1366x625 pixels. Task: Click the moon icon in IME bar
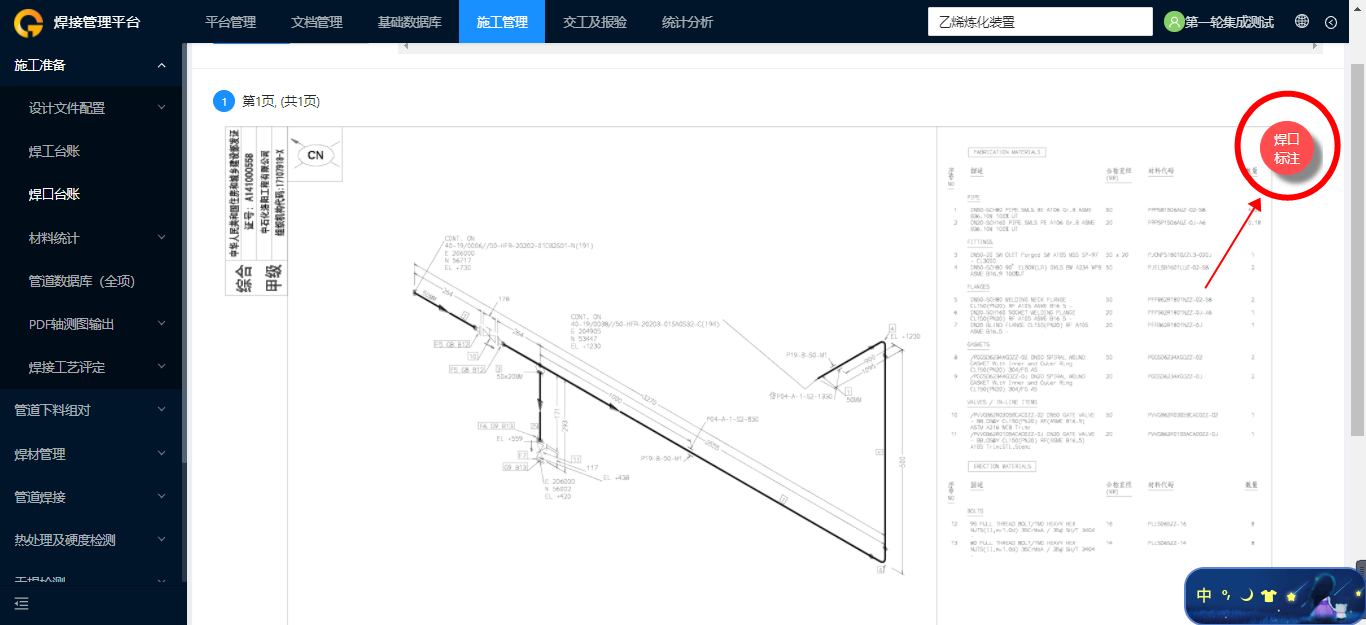click(x=1247, y=595)
